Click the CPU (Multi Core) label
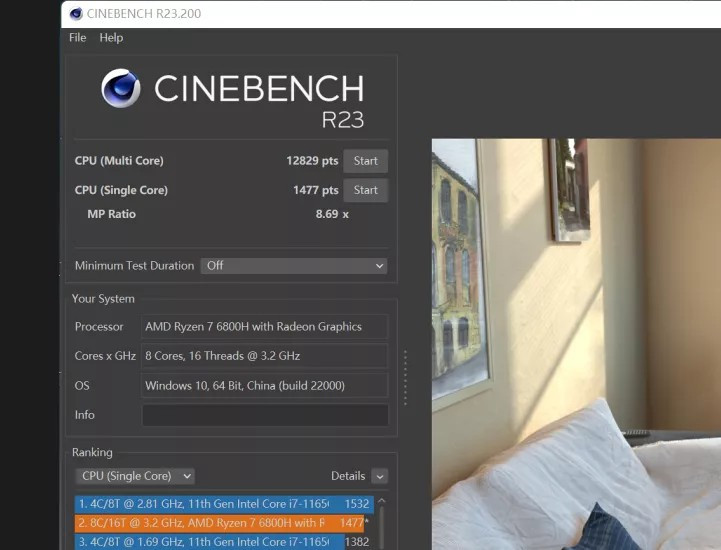The height and width of the screenshot is (550, 721). pos(119,161)
